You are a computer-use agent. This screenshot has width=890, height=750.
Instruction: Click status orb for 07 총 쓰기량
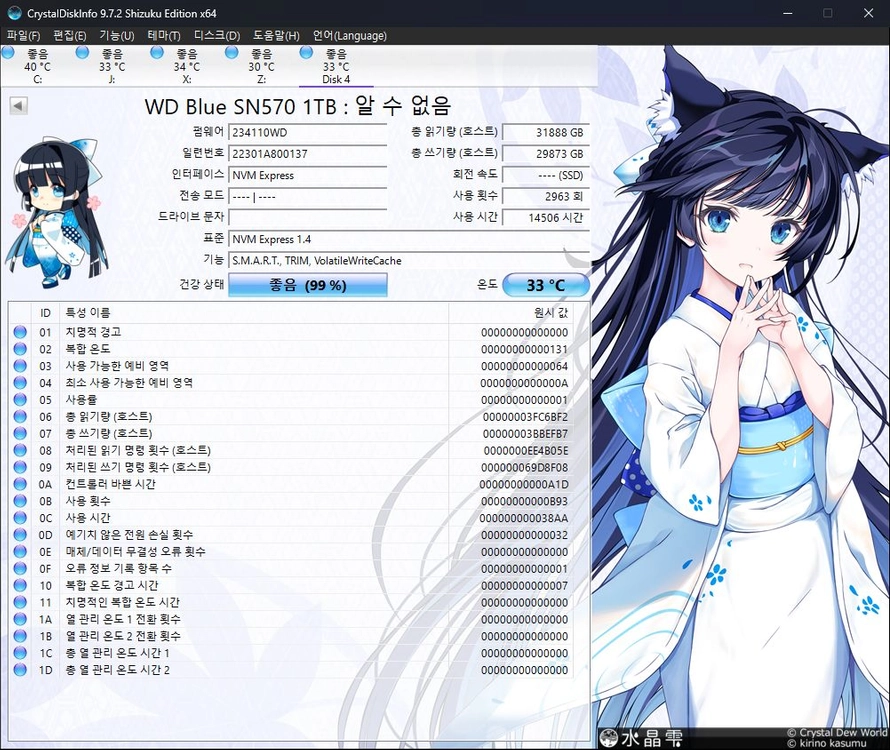pos(20,434)
